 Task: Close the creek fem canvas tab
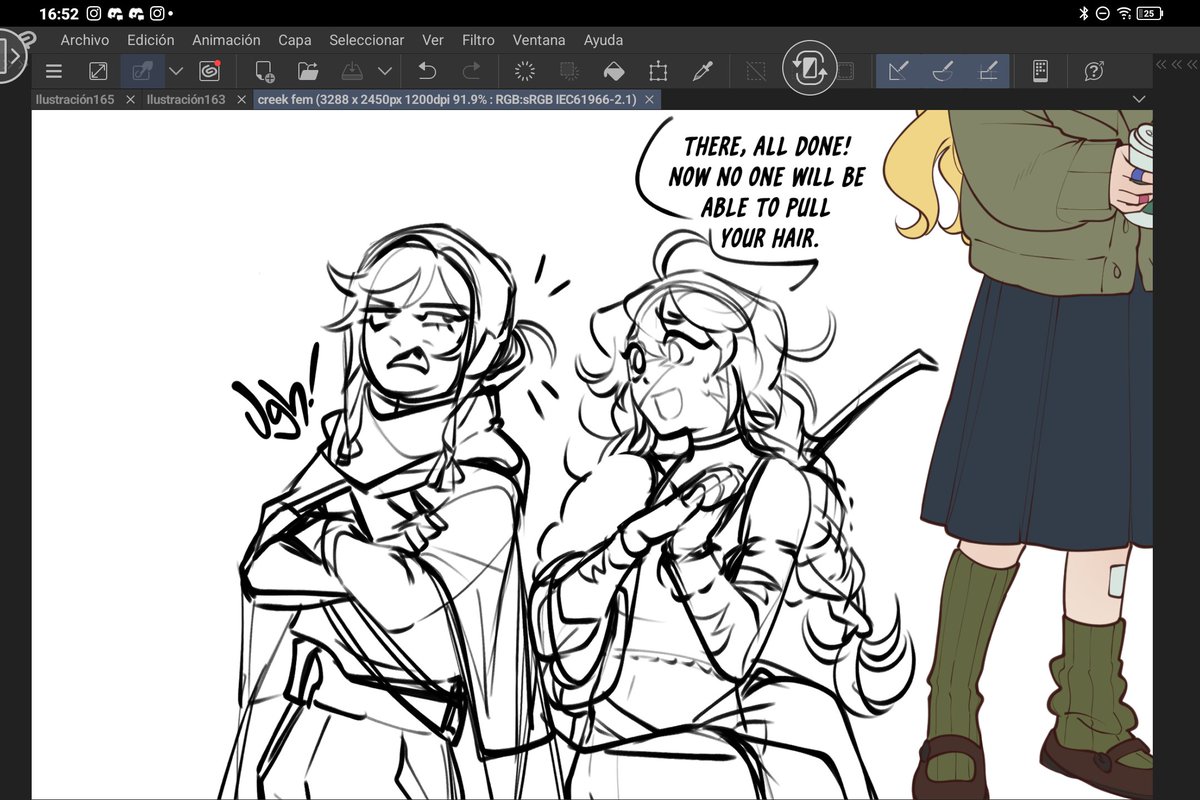pos(649,100)
